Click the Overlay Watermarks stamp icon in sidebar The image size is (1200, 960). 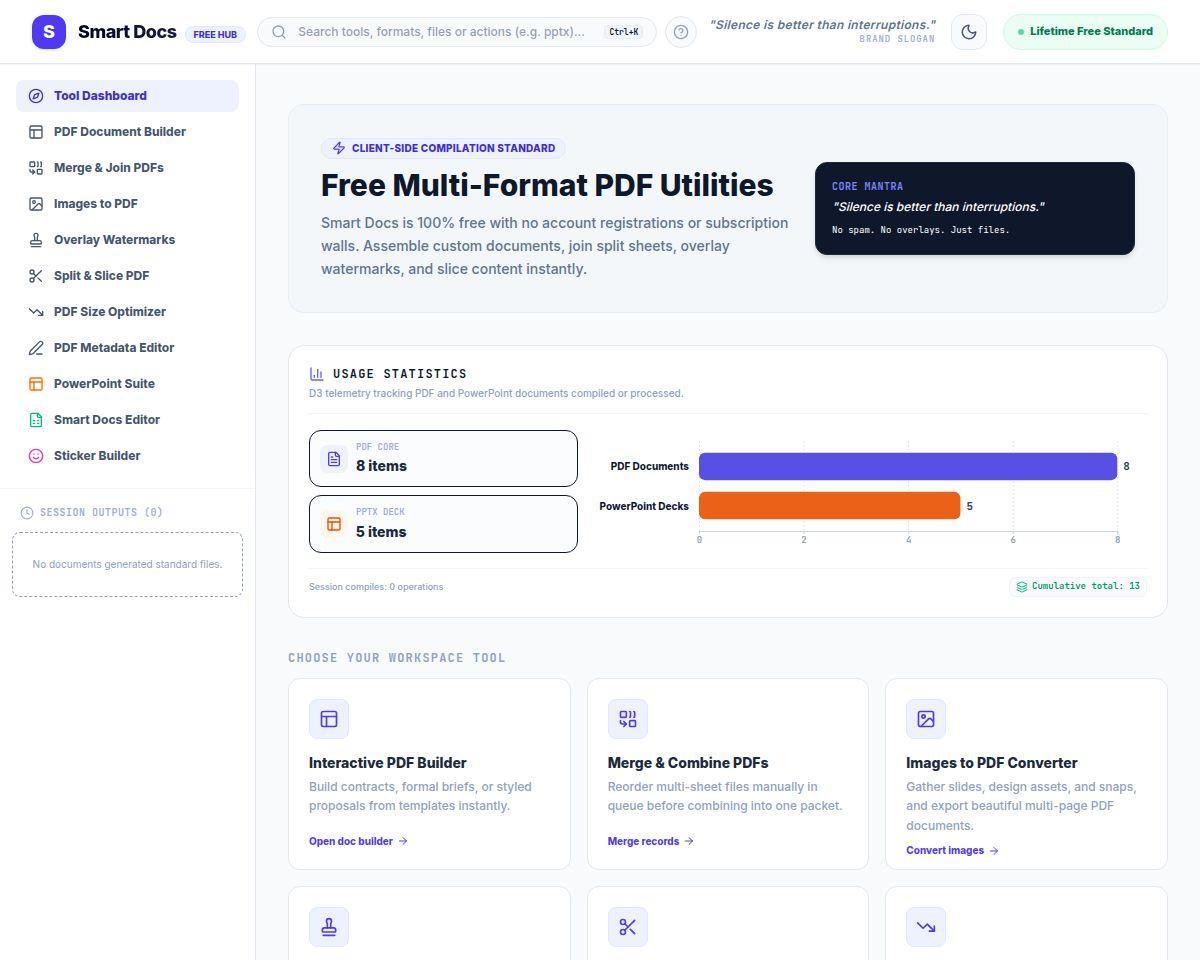pos(36,240)
